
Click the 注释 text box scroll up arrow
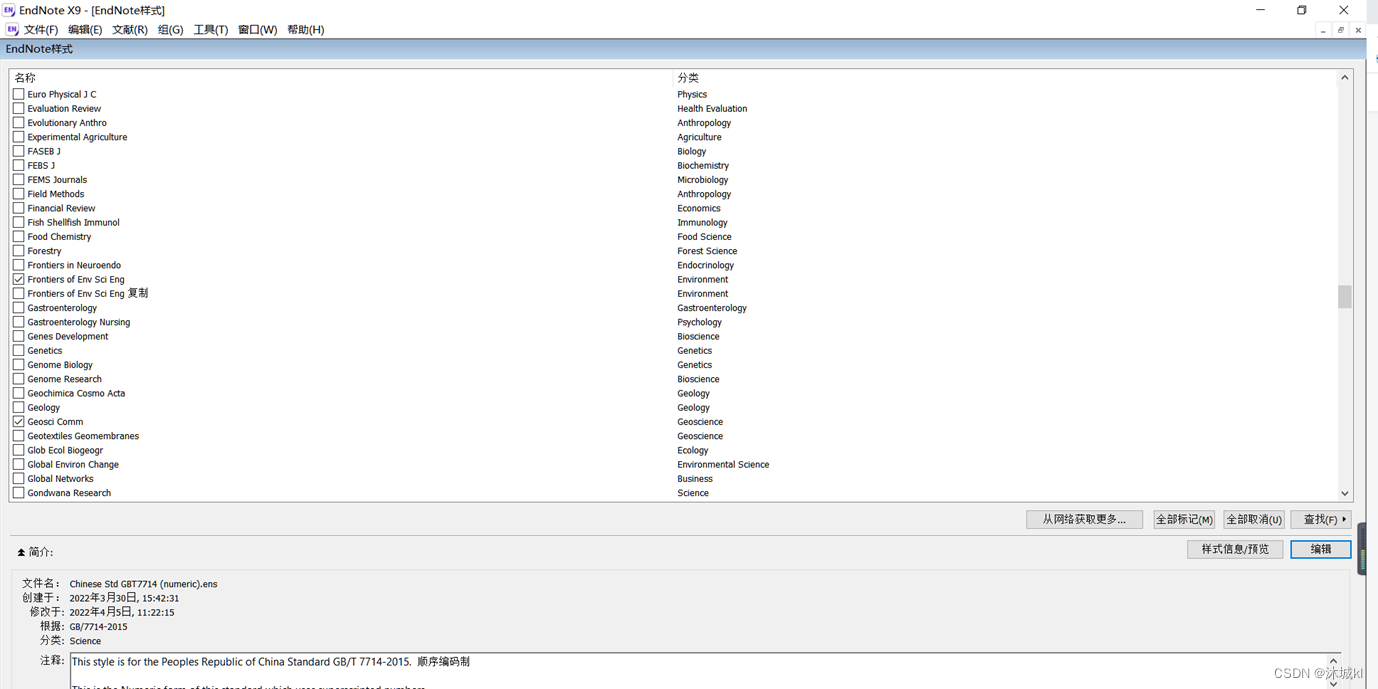(1333, 661)
